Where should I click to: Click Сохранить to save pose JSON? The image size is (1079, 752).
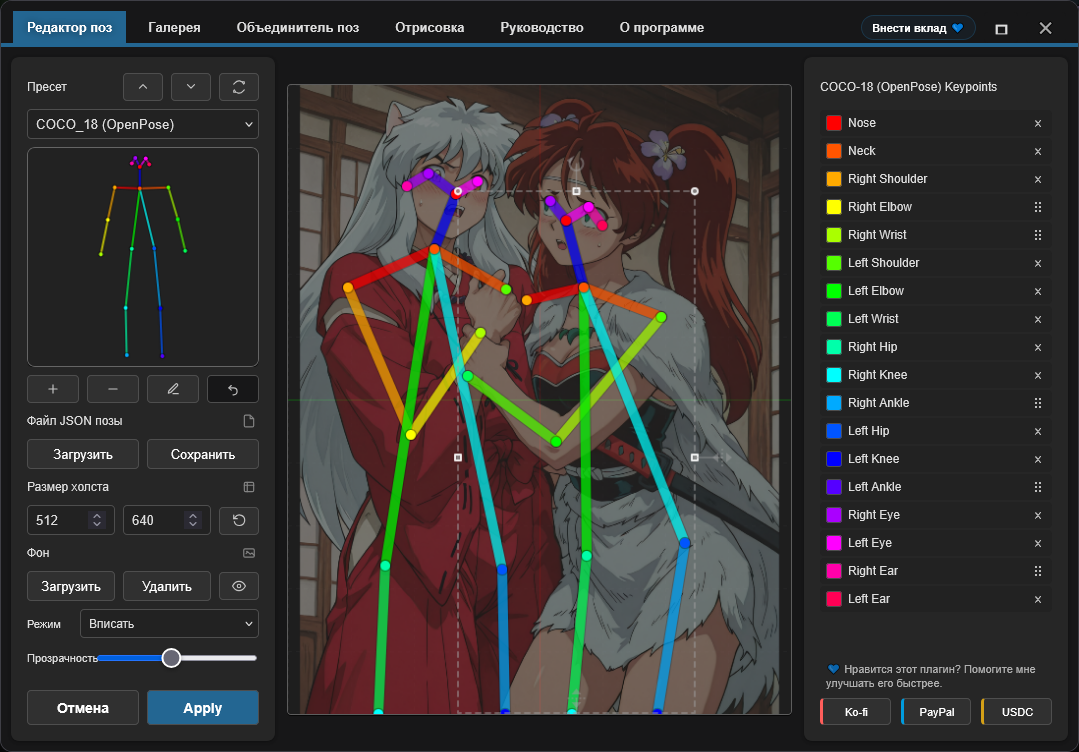pyautogui.click(x=203, y=454)
